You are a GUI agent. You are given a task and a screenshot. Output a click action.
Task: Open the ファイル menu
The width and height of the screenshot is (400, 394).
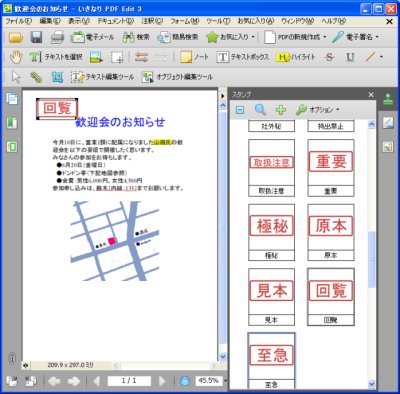(19, 21)
